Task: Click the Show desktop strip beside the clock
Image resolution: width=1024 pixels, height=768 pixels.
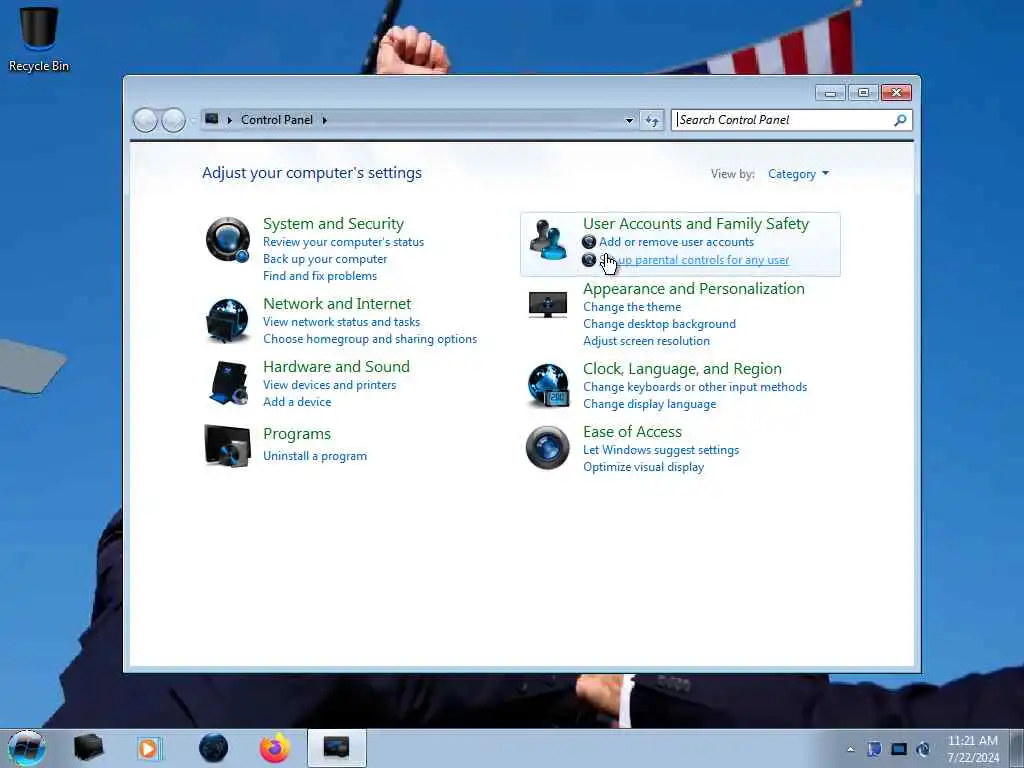Action: click(1016, 748)
